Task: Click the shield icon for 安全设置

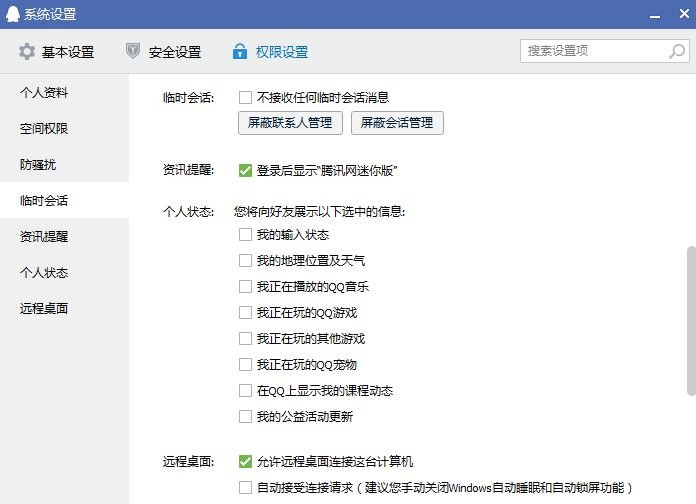Action: pyautogui.click(x=133, y=51)
